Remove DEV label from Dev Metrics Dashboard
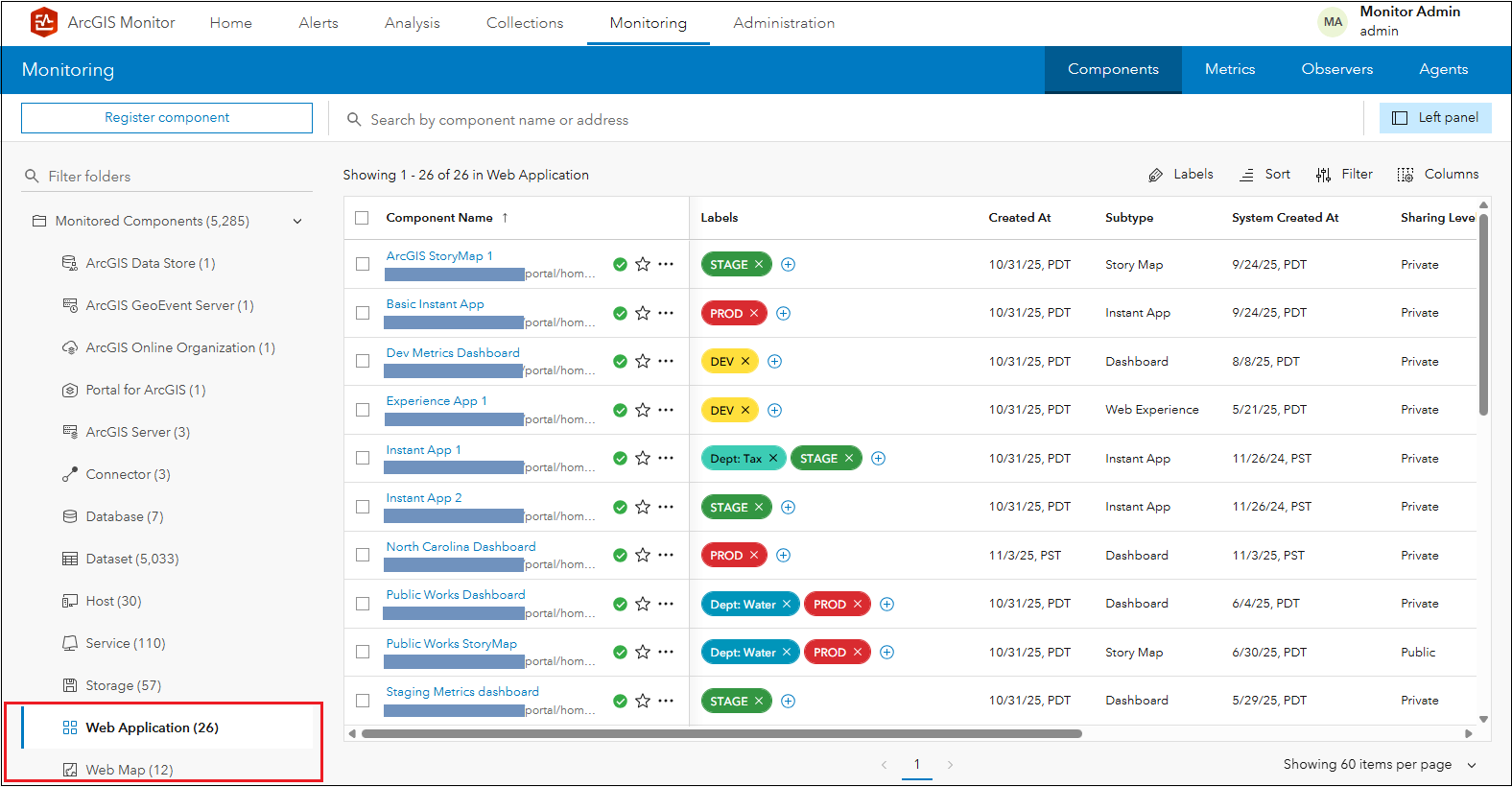Screen dimensions: 1512x787 (745, 361)
